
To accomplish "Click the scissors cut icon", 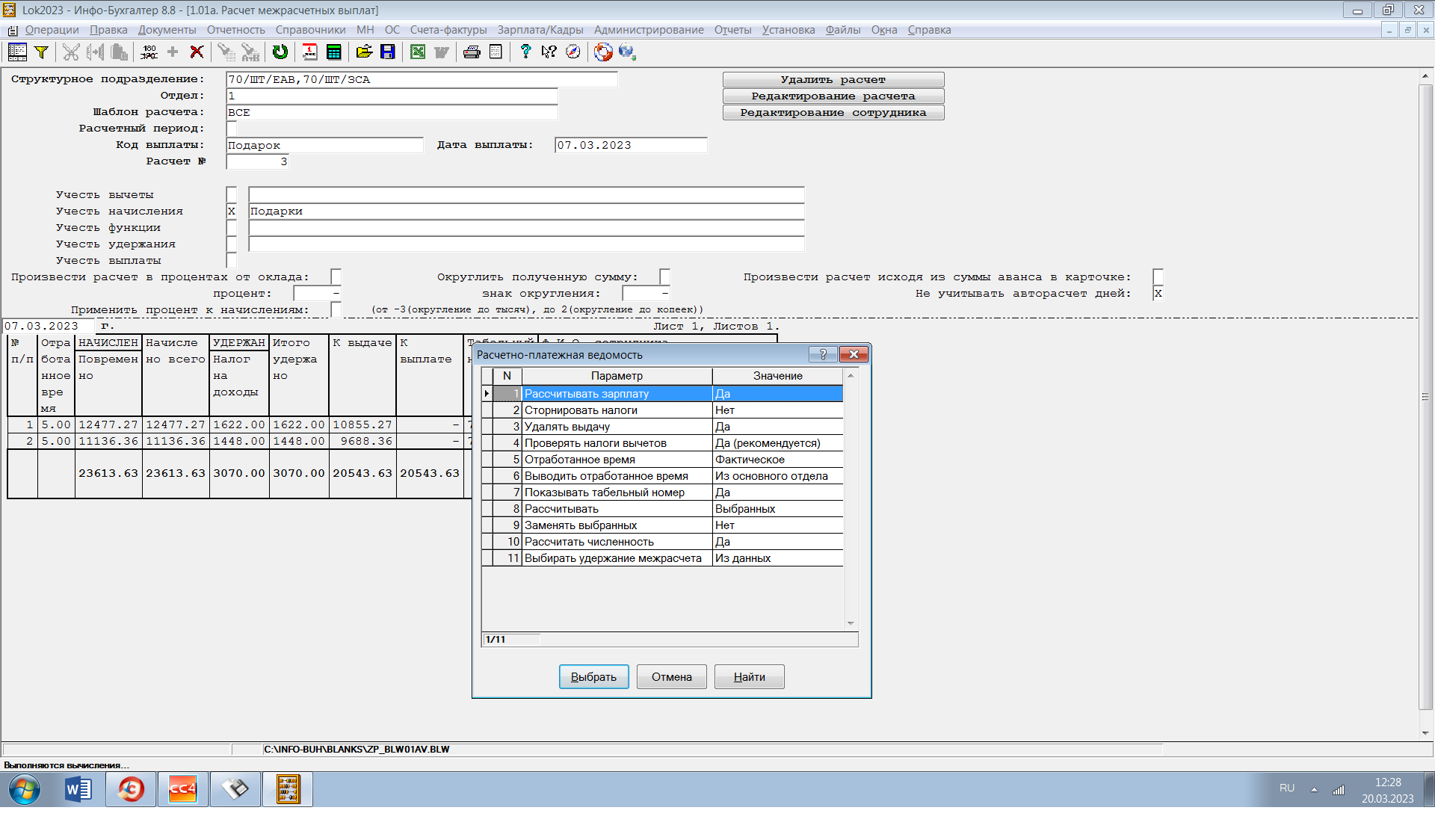I will click(71, 52).
